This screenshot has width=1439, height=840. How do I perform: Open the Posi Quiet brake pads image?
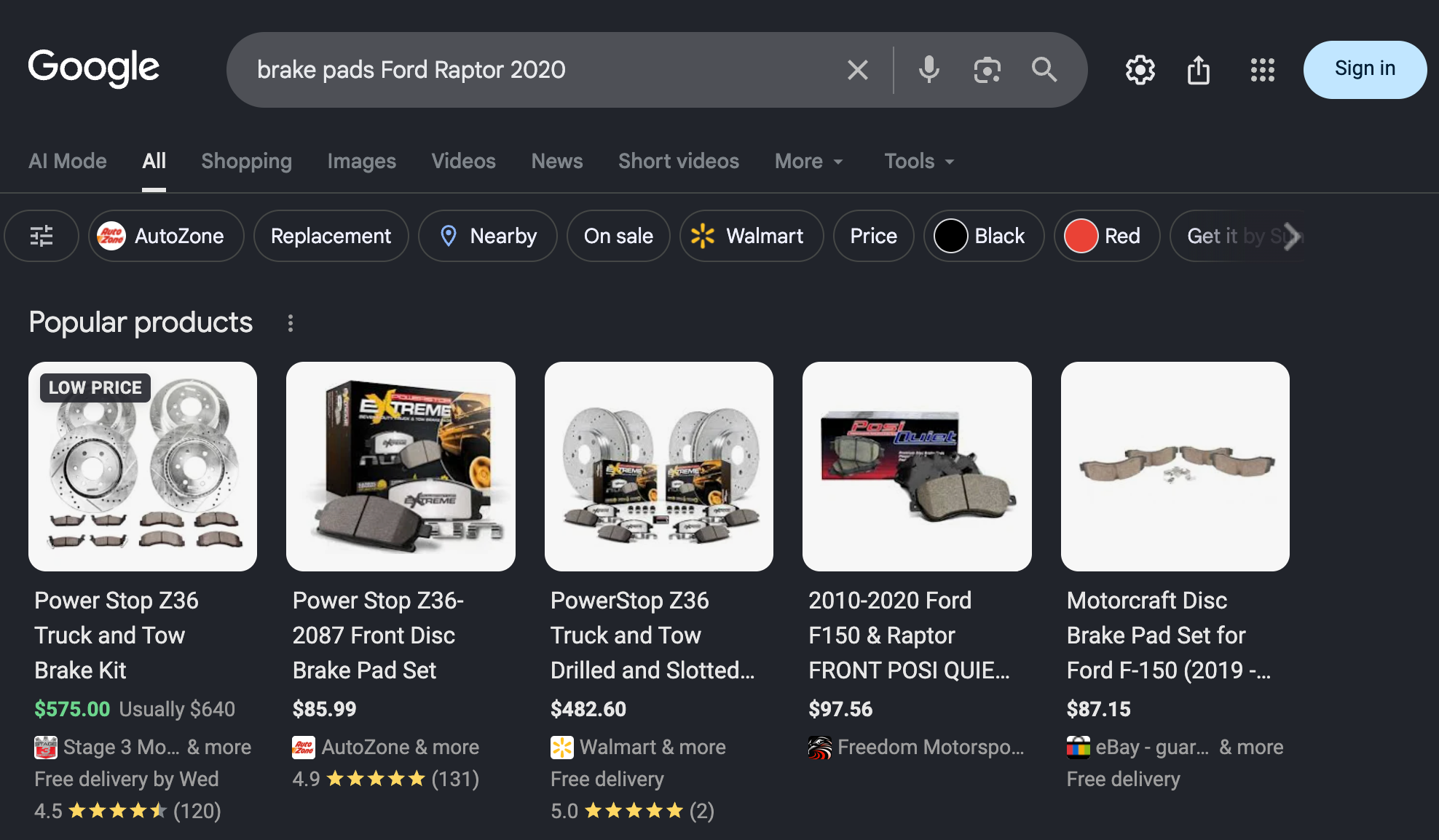(x=917, y=467)
